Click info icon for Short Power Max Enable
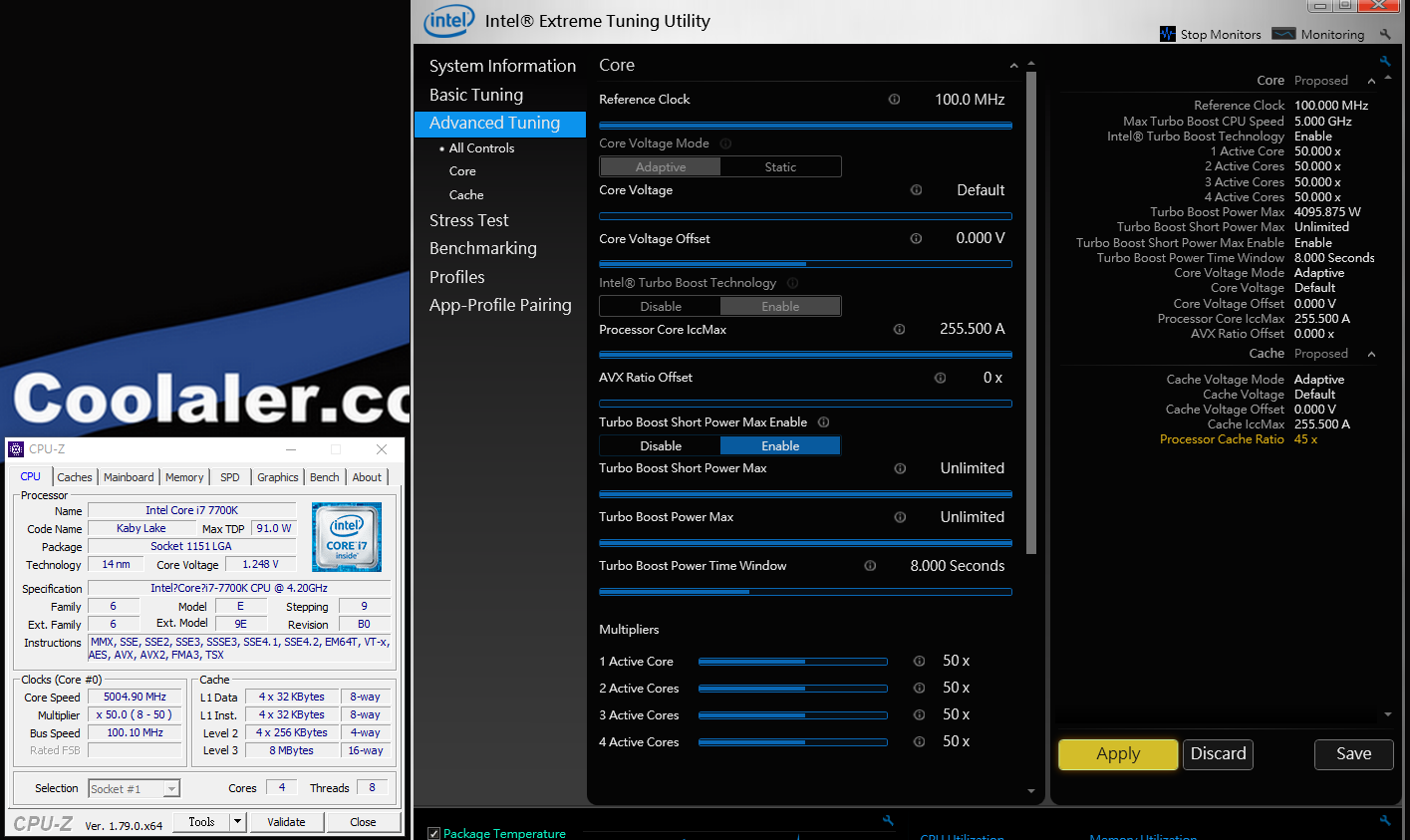The width and height of the screenshot is (1410, 840). pos(823,422)
